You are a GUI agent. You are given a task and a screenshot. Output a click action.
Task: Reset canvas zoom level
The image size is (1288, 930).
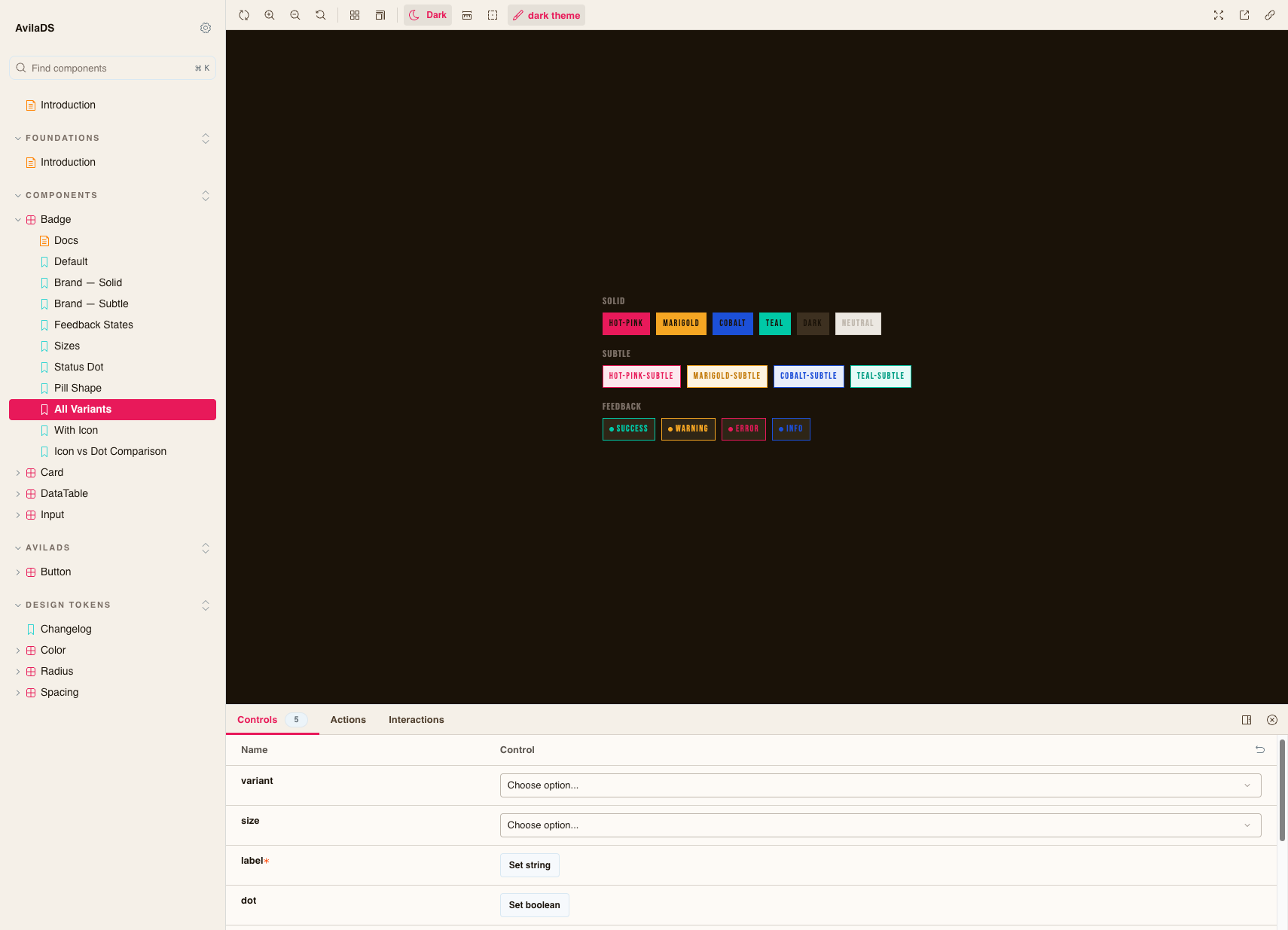pos(321,14)
